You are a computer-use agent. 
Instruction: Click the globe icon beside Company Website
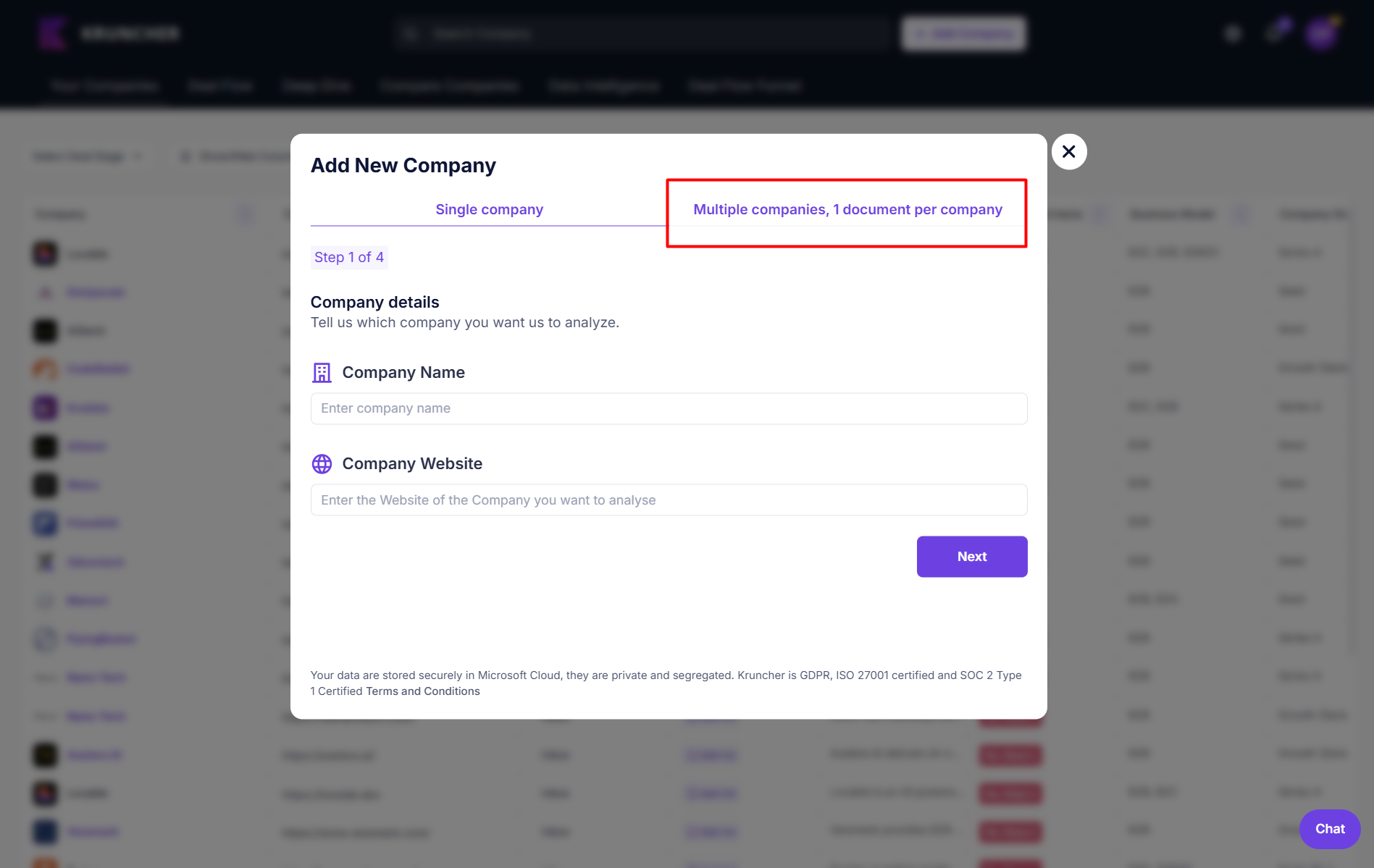point(322,464)
